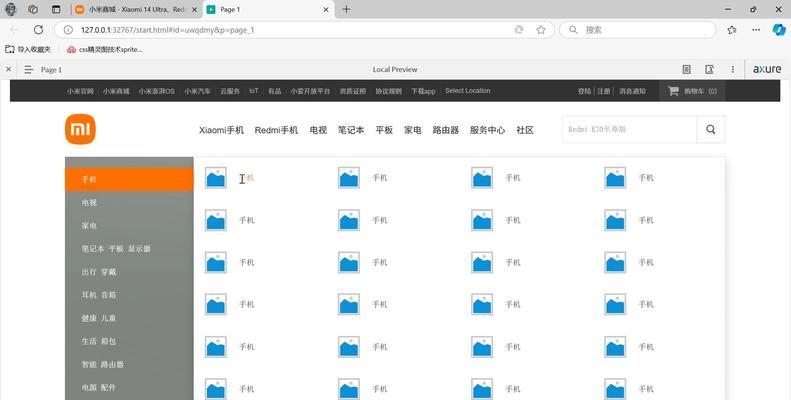Viewport: 791px width, 400px height.
Task: Select 笔记本 平板 显示器 sidebar category
Action: [x=129, y=249]
